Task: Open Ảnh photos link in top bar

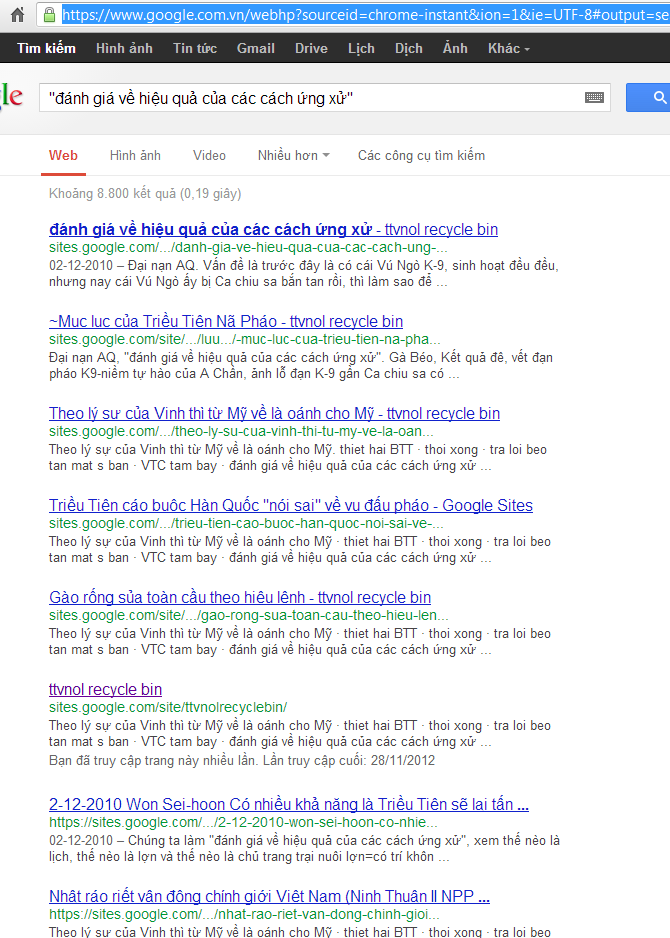Action: pyautogui.click(x=455, y=48)
